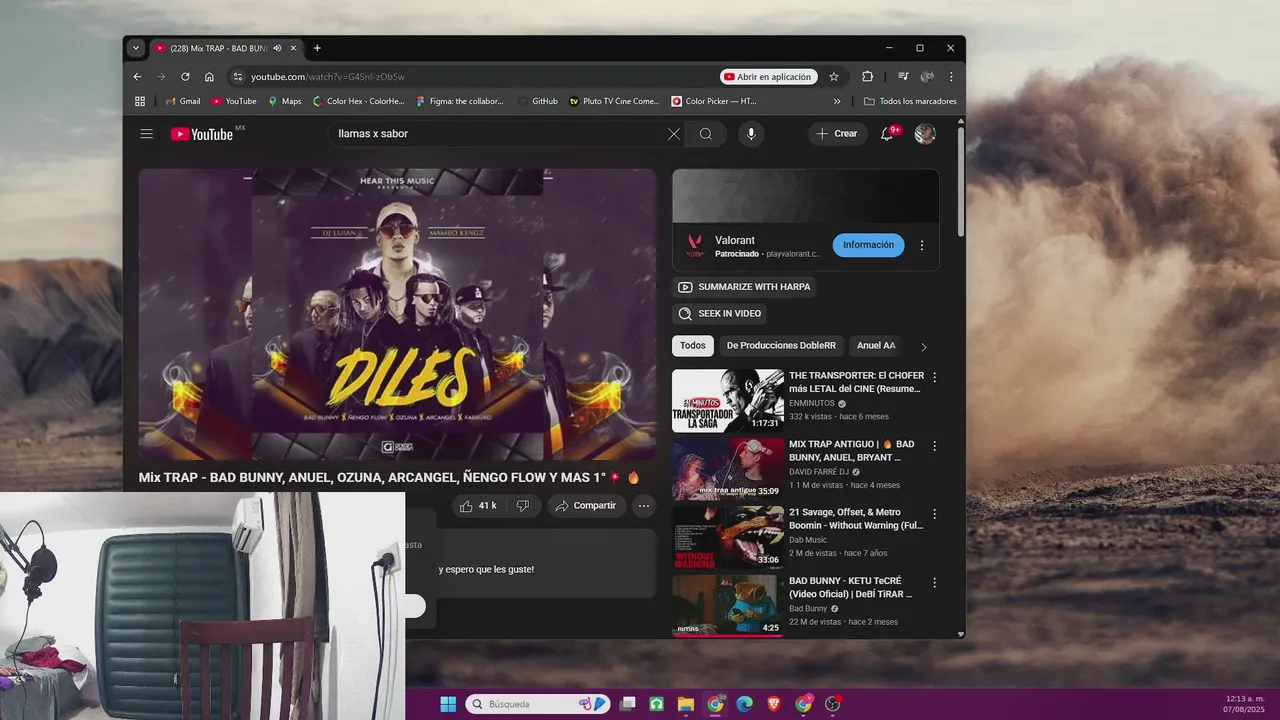Open the Color Hex bookmark
The image size is (1280, 720).
[x=359, y=101]
